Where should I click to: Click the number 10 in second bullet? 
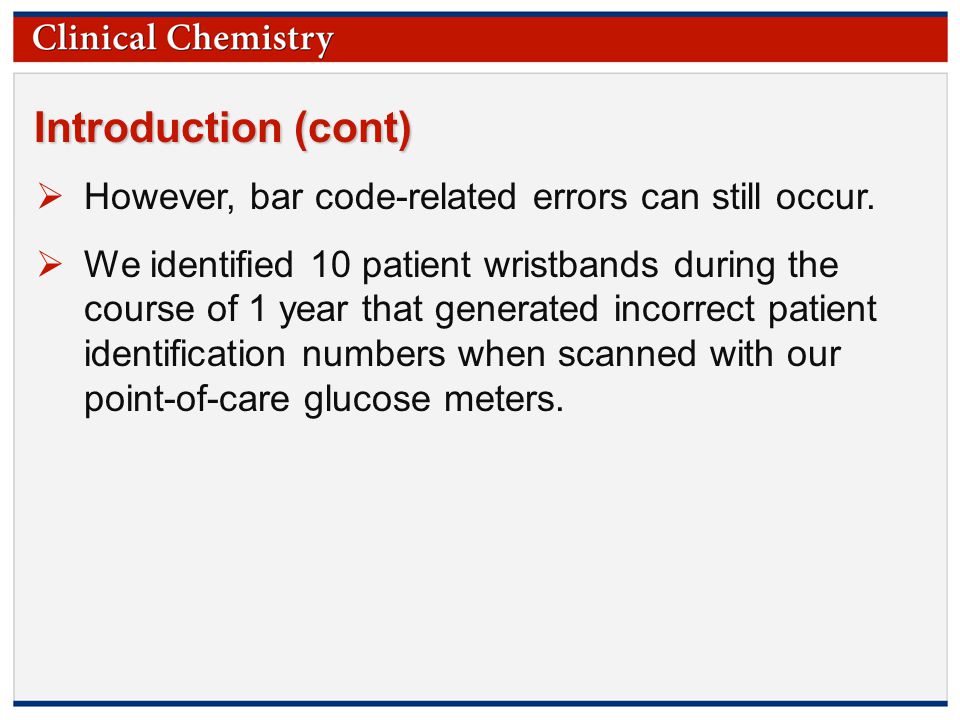point(331,265)
